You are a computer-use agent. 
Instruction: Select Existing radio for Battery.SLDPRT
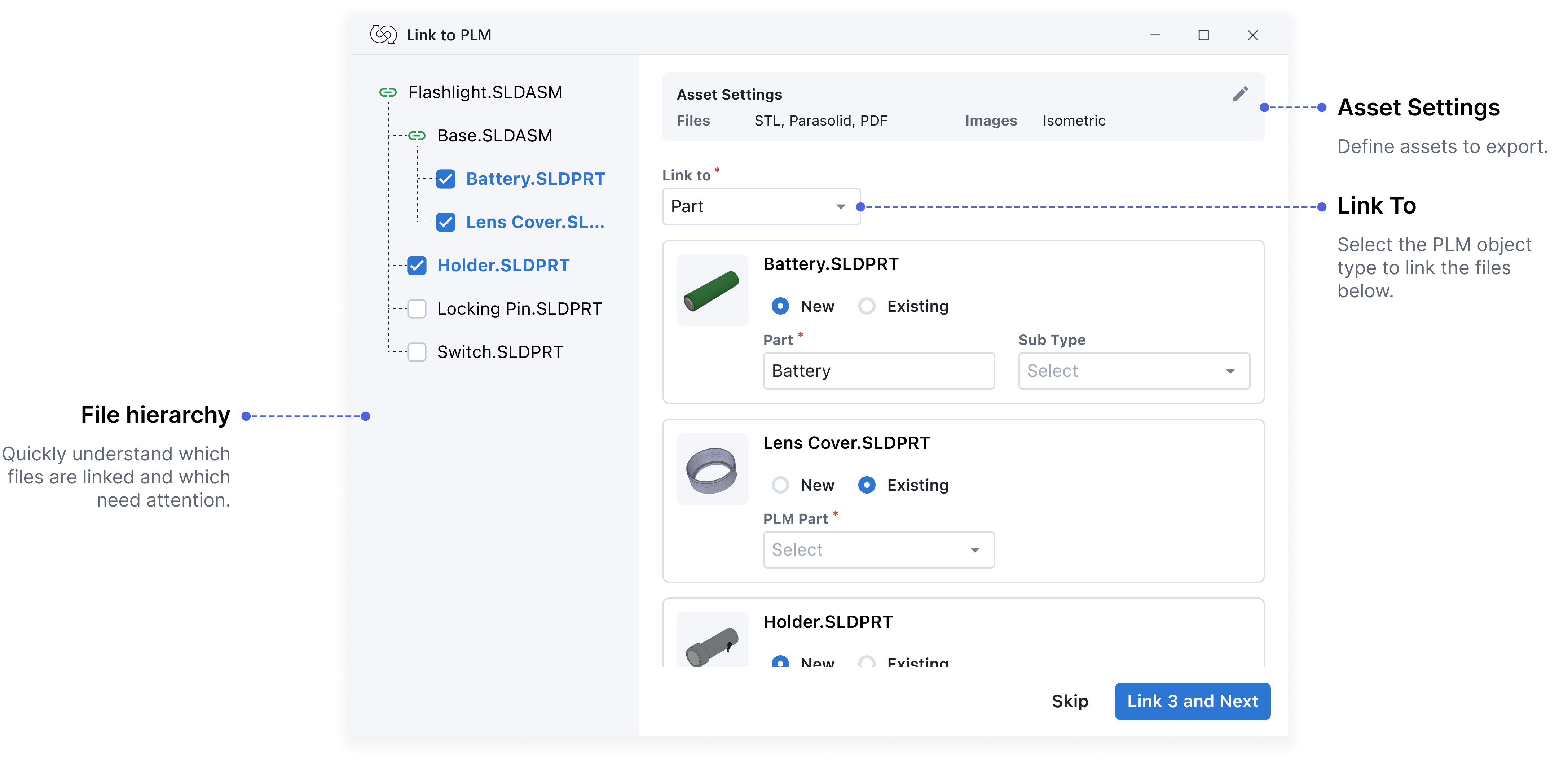pyautogui.click(x=867, y=306)
